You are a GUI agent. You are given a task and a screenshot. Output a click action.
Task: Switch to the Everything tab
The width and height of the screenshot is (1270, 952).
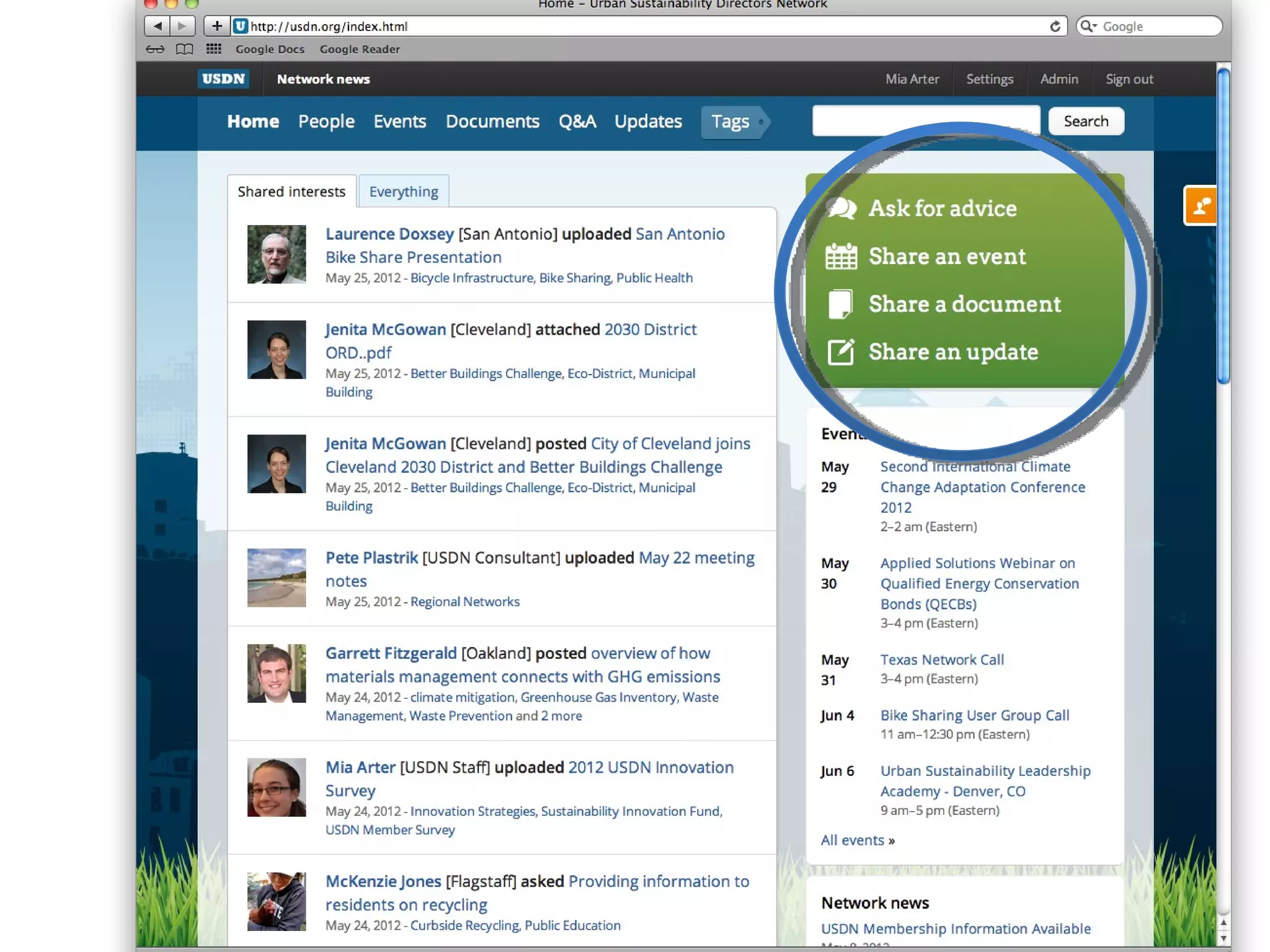pyautogui.click(x=404, y=192)
